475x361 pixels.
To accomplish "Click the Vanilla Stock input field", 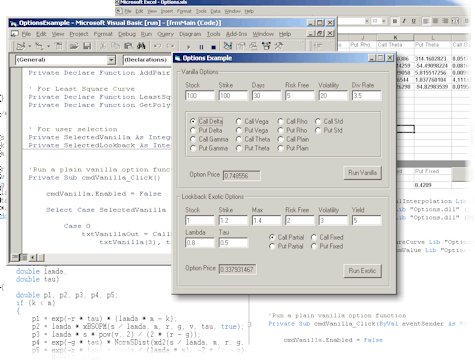I will pos(200,96).
